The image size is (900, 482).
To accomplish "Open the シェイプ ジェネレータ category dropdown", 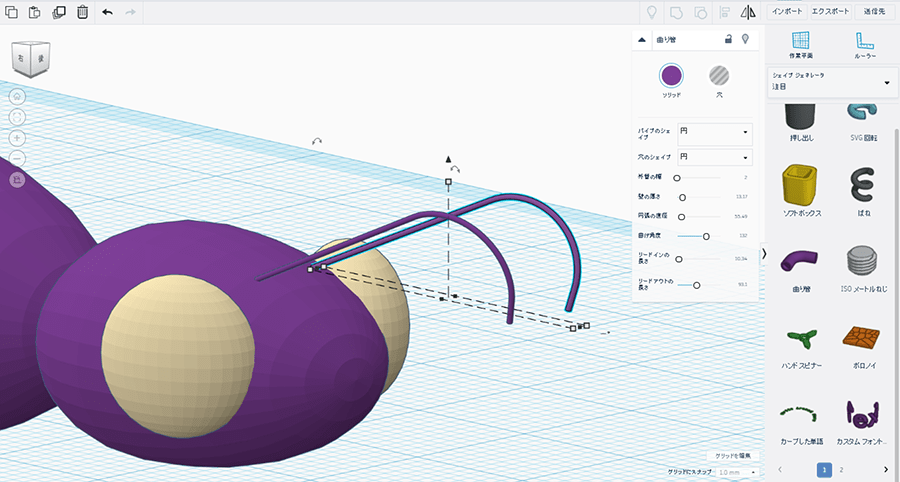I will click(x=831, y=83).
